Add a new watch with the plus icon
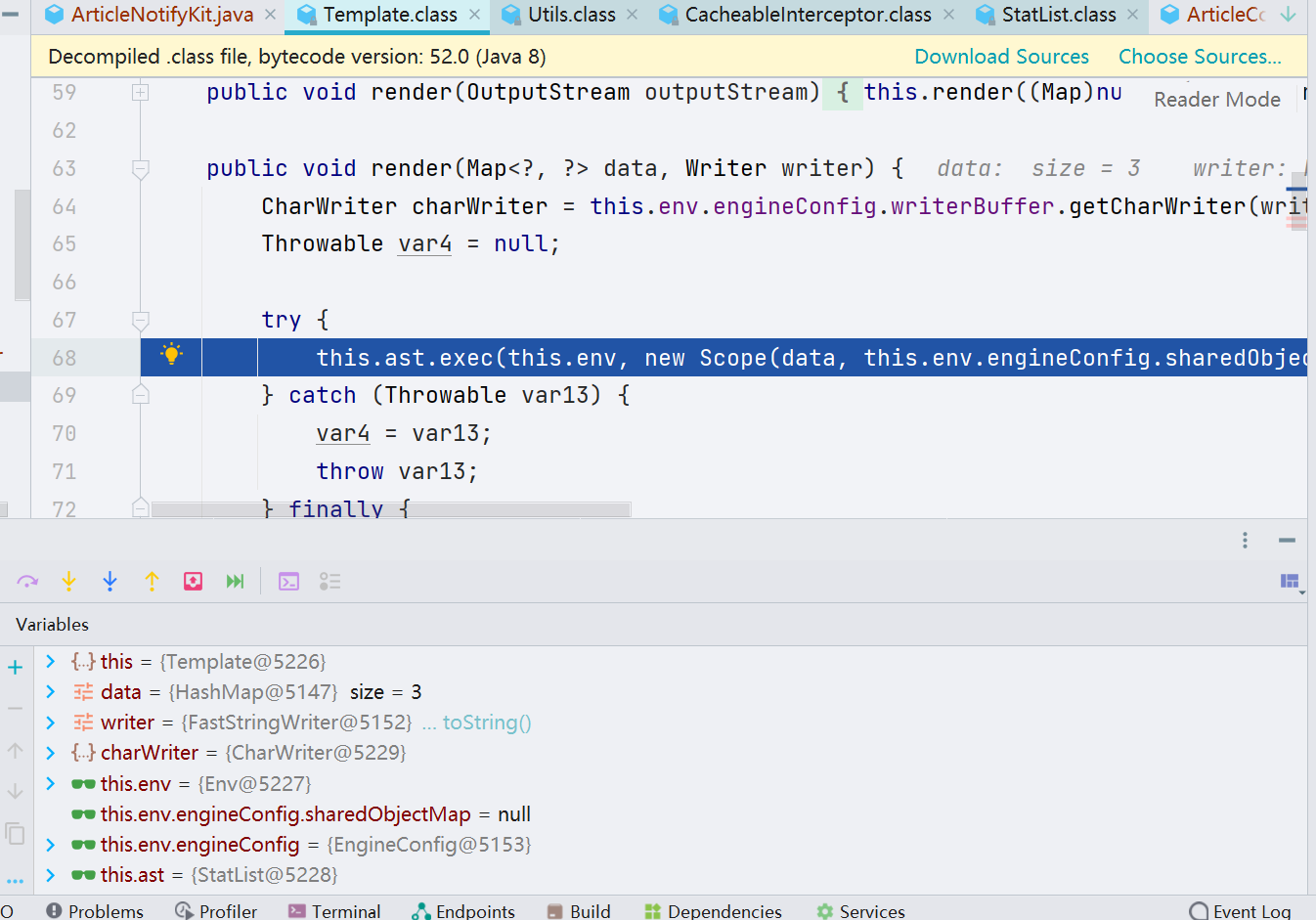1316x920 pixels. [x=15, y=668]
